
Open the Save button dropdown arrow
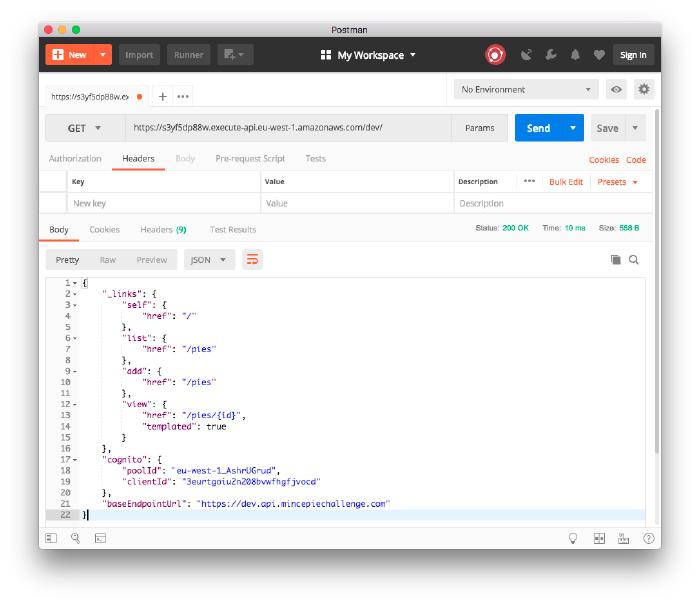click(635, 128)
